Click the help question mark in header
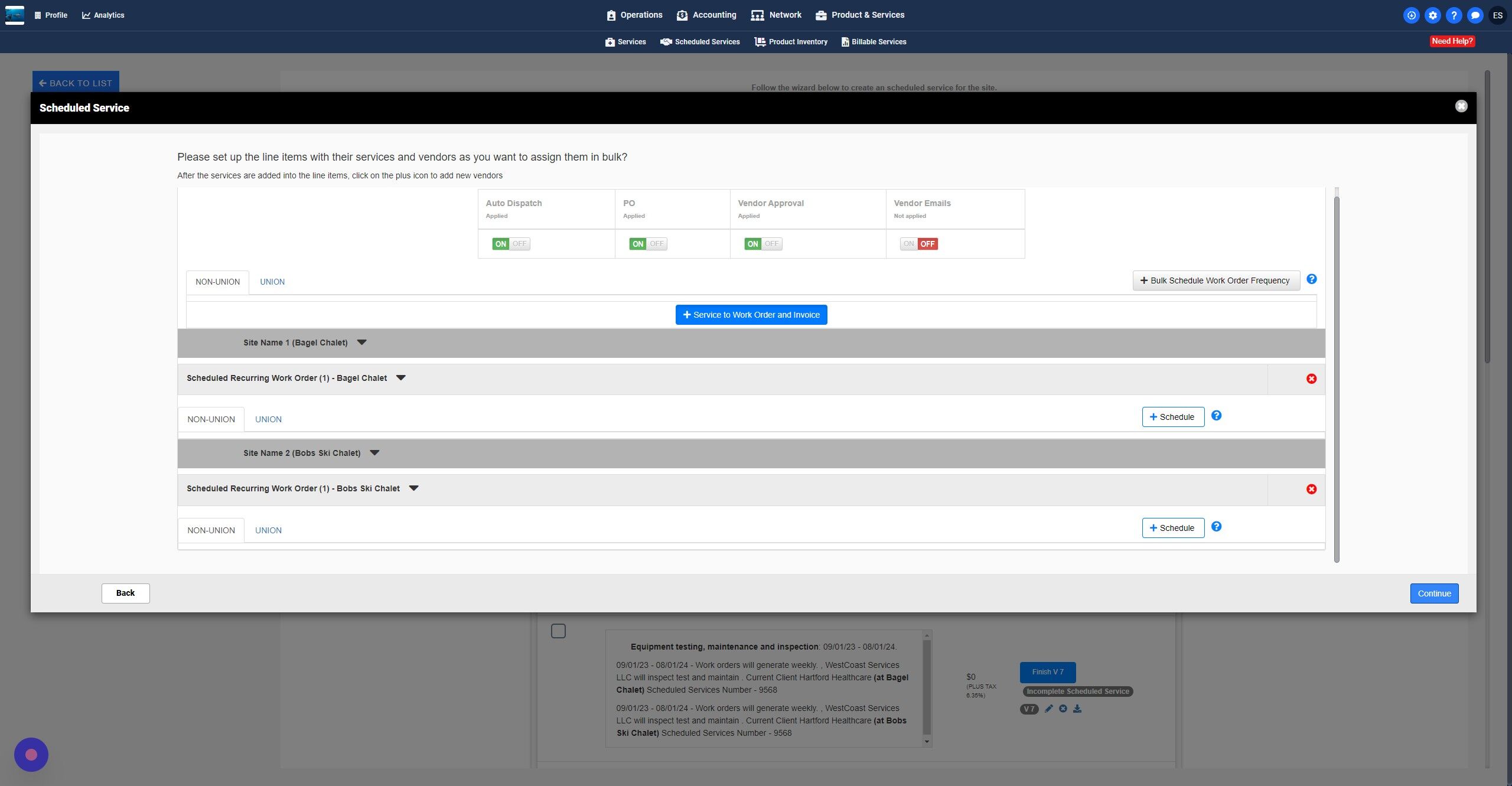This screenshot has width=1512, height=786. [1454, 15]
